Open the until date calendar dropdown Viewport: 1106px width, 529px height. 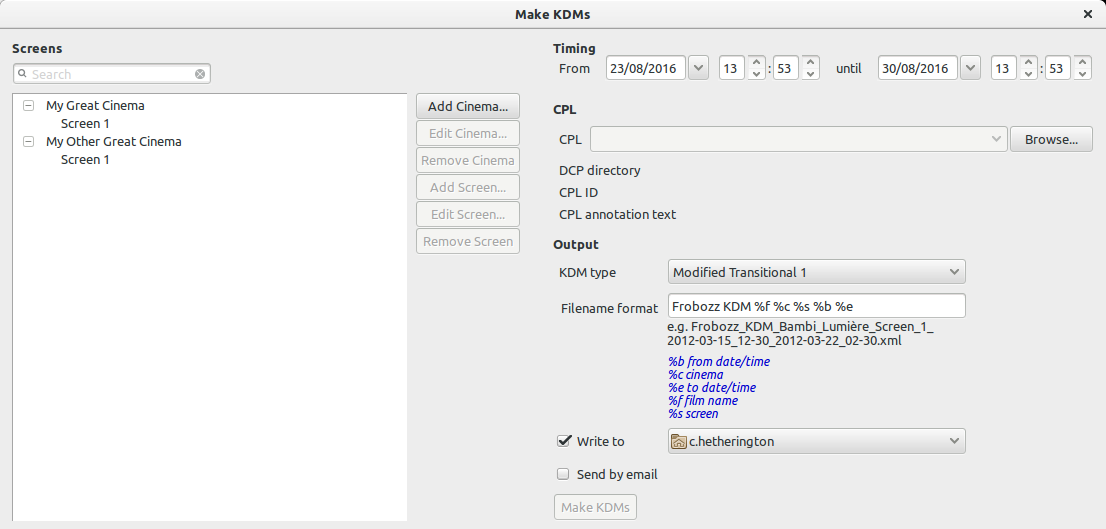(971, 68)
